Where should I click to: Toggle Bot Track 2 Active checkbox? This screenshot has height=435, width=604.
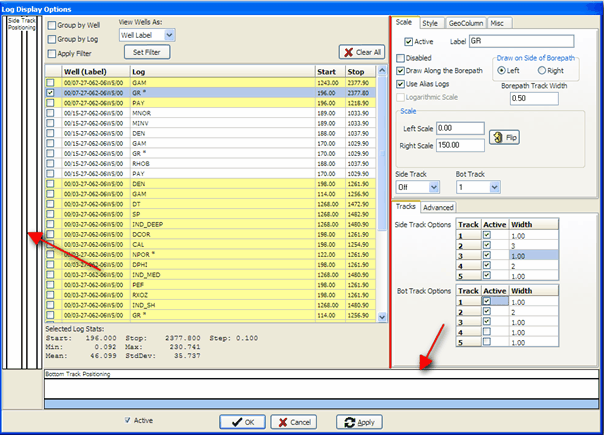pyautogui.click(x=487, y=311)
